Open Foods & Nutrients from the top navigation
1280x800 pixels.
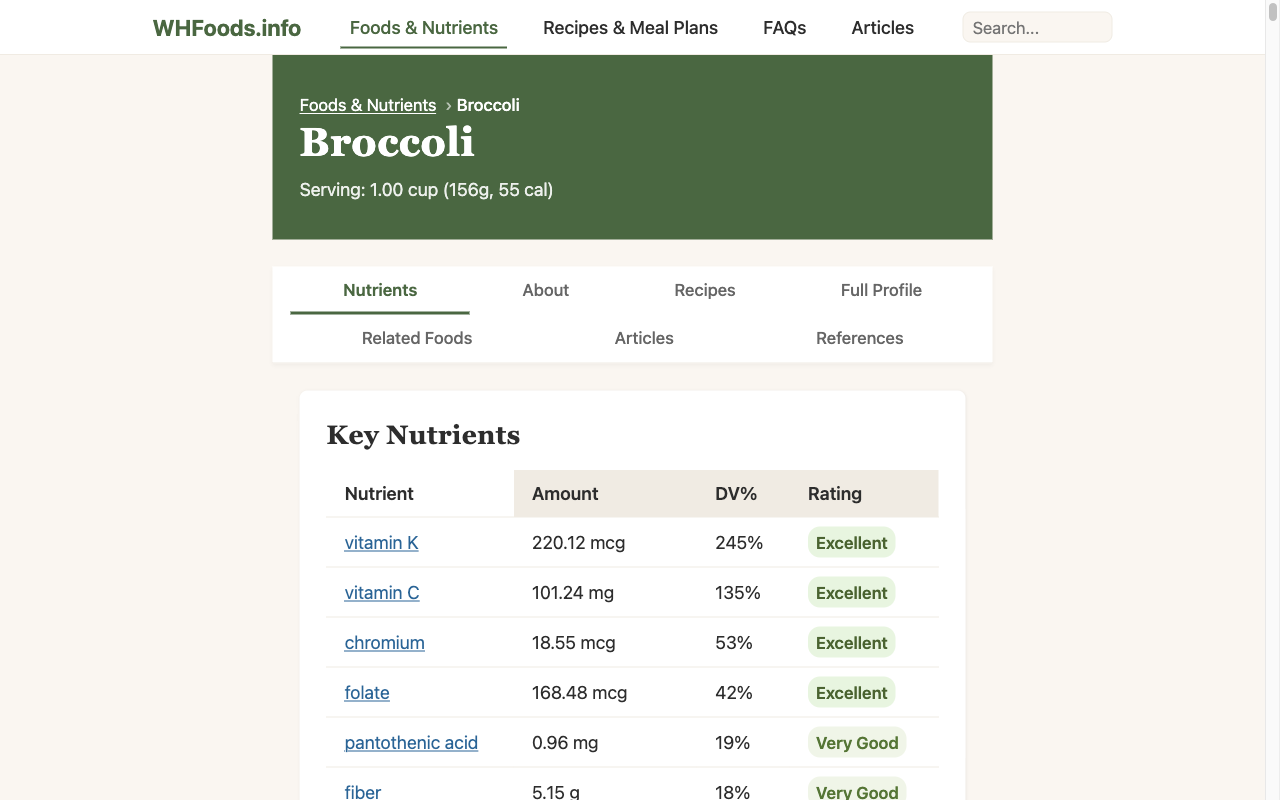(x=423, y=27)
